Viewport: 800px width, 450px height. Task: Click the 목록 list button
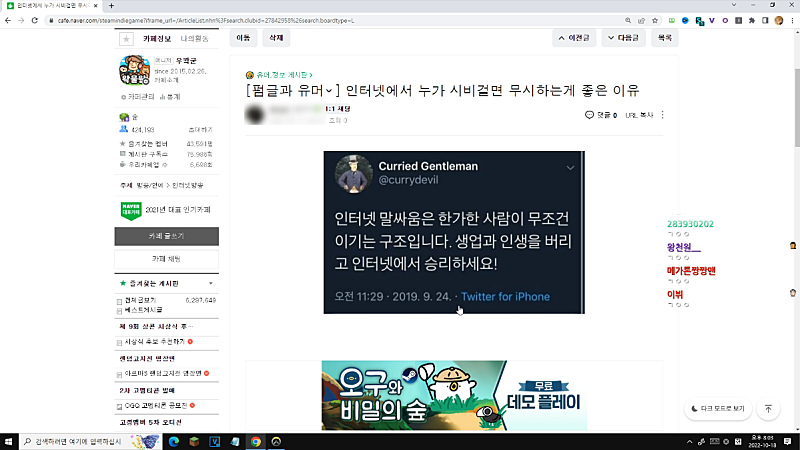(664, 37)
